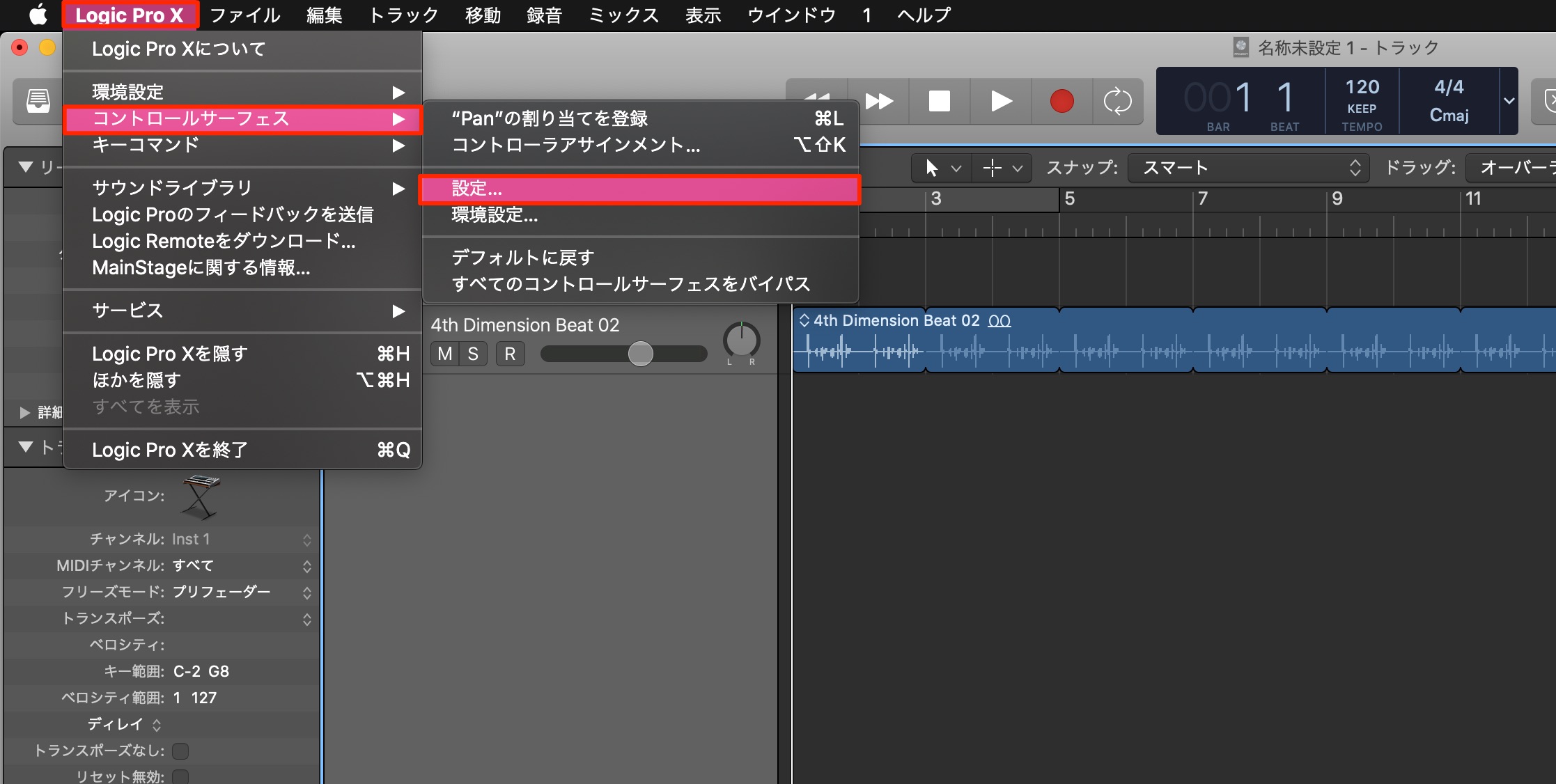Solo the 4th Dimension Beat 02 track
Screen dimensions: 1556x784
[473, 354]
